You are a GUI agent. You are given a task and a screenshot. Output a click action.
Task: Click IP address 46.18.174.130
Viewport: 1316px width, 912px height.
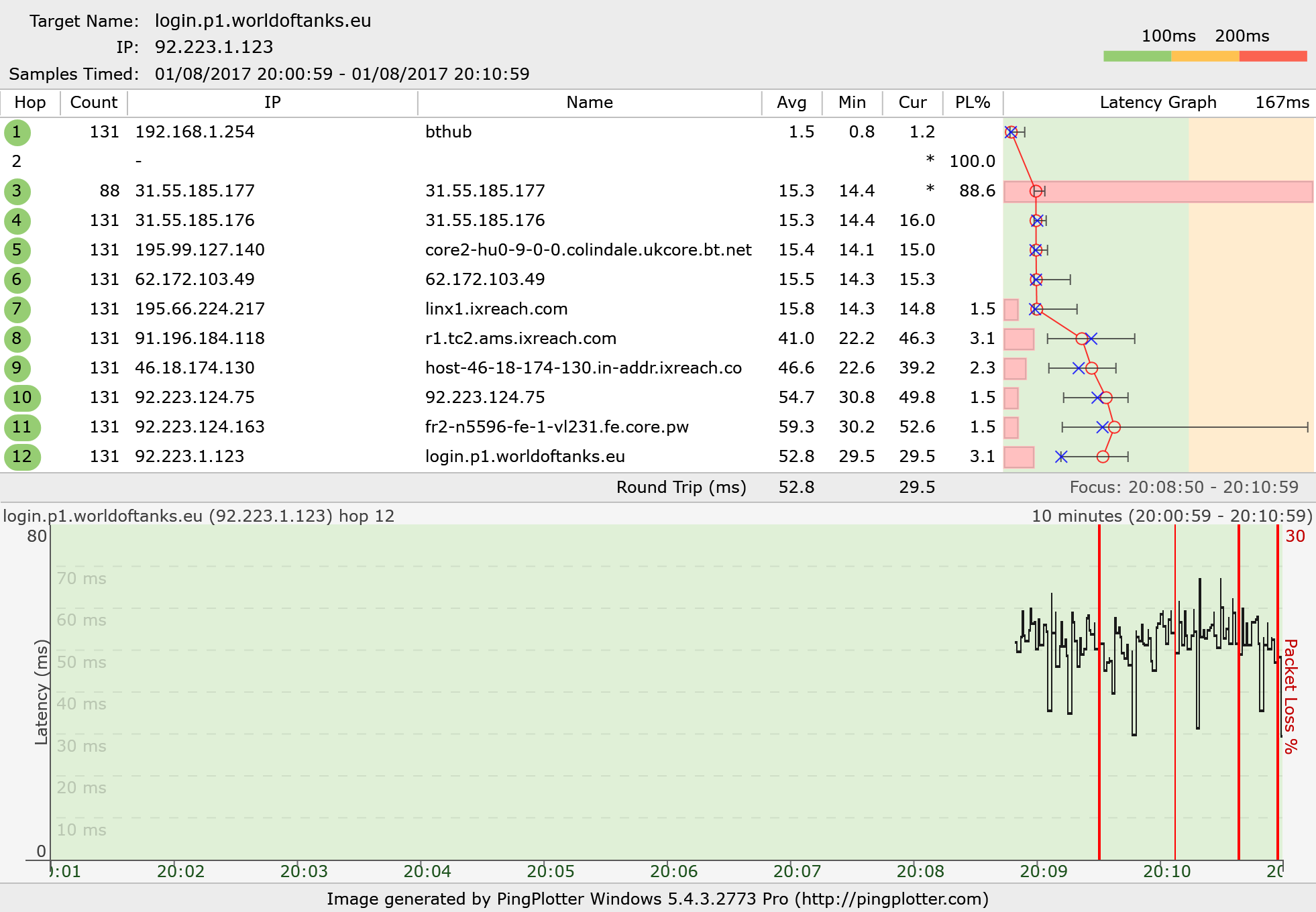[x=195, y=368]
